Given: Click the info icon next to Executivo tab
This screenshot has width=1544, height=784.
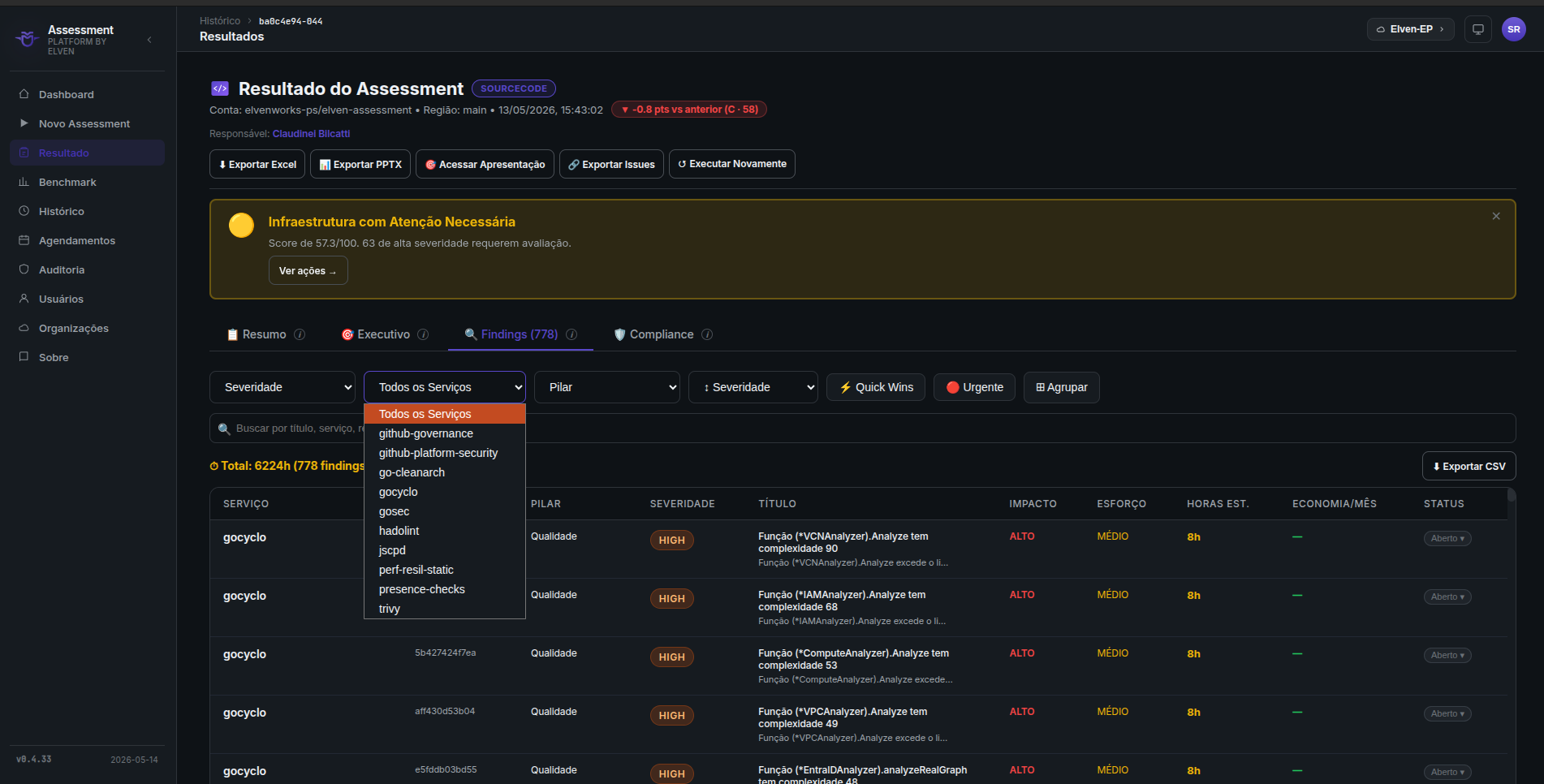Looking at the screenshot, I should 423,334.
